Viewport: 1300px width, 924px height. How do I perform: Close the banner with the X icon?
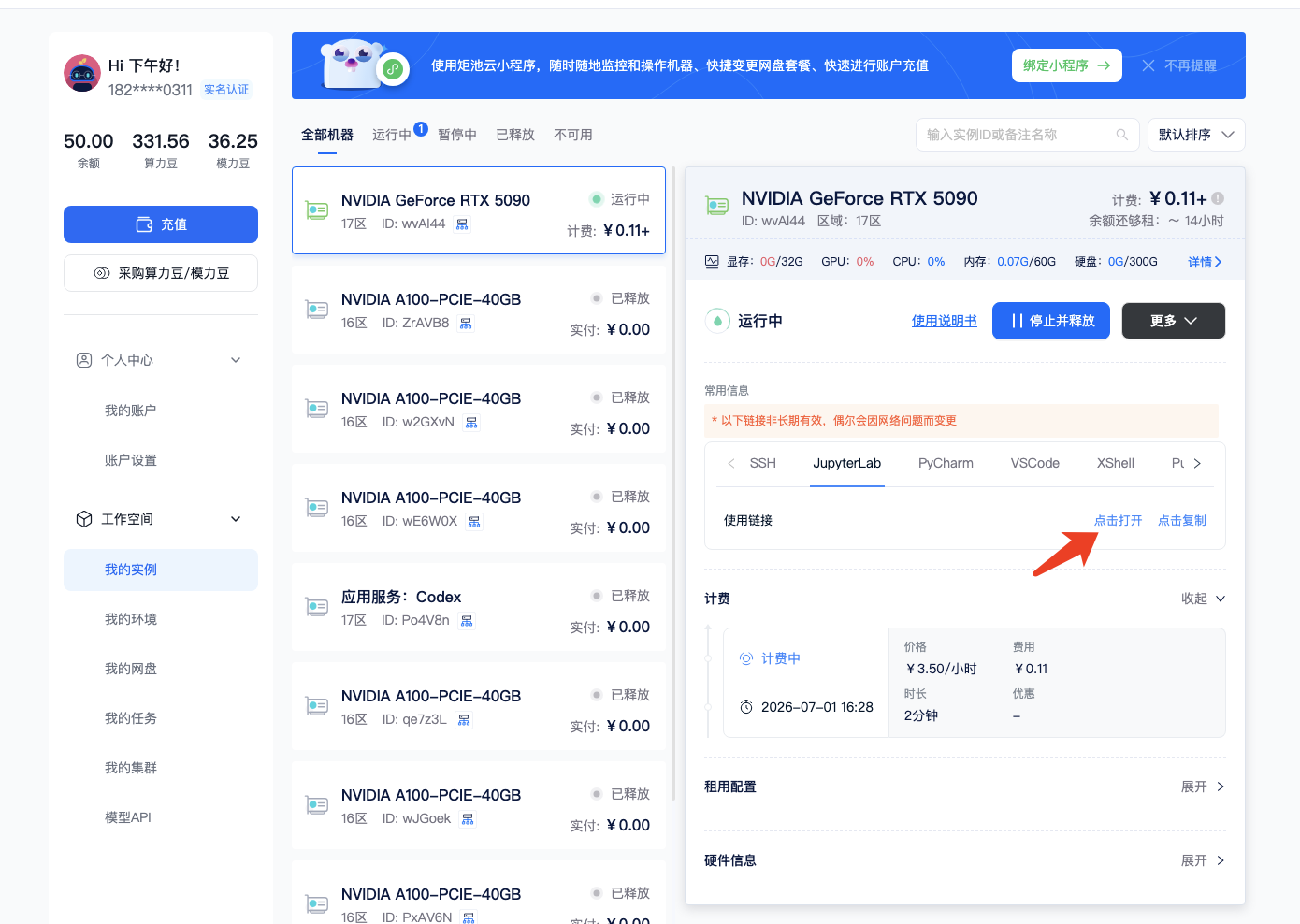coord(1148,65)
